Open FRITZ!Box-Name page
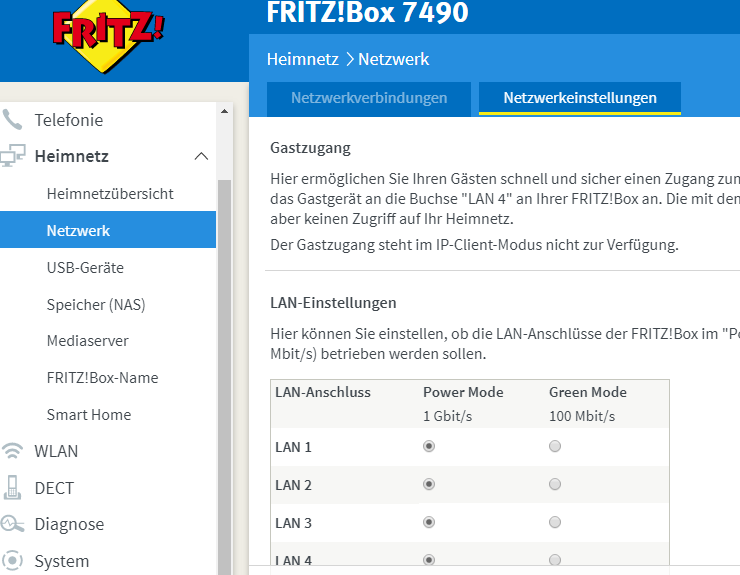The height and width of the screenshot is (575, 740). click(102, 378)
